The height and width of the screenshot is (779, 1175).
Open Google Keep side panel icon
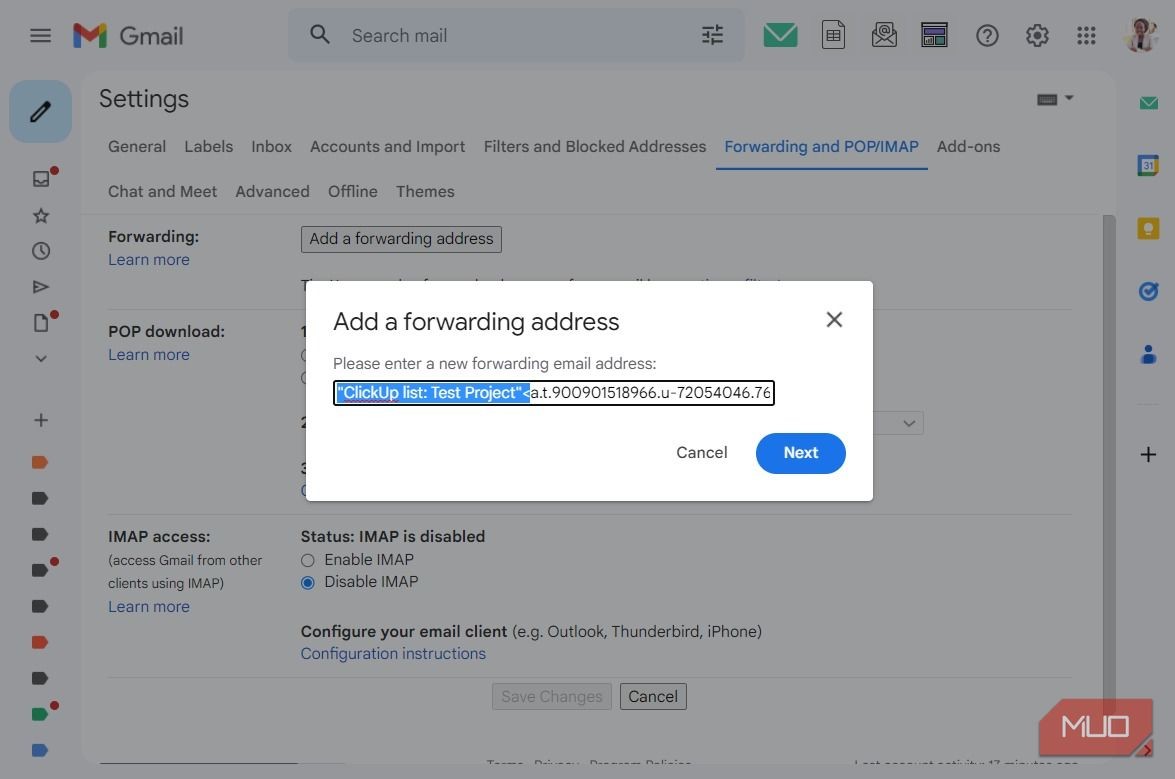coord(1148,228)
